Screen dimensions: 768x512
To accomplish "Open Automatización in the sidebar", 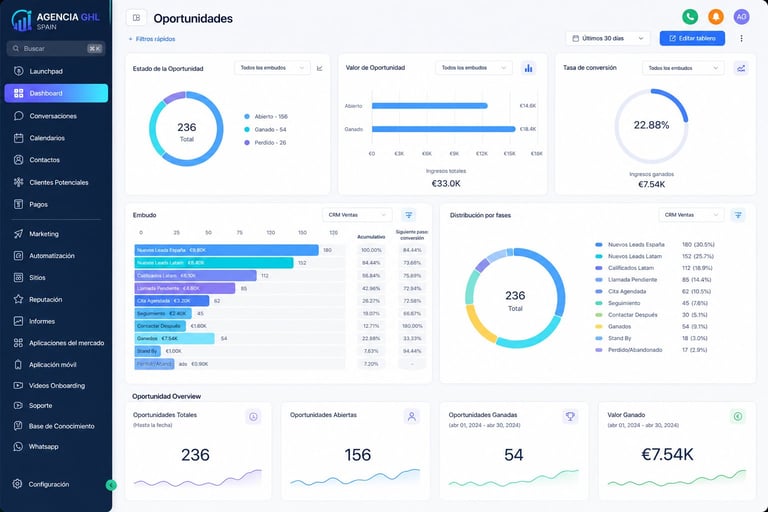I will 56,256.
